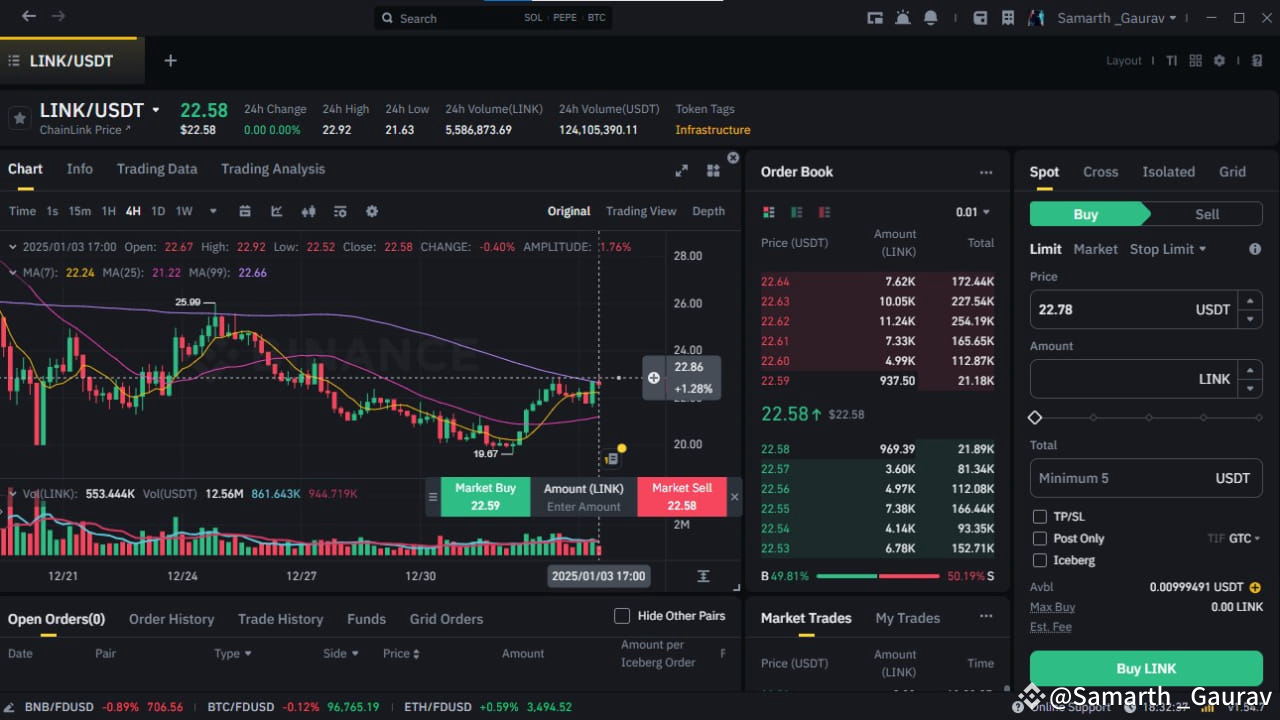Expand more time intervals dropdown
1280x720 pixels.
pyautogui.click(x=212, y=211)
